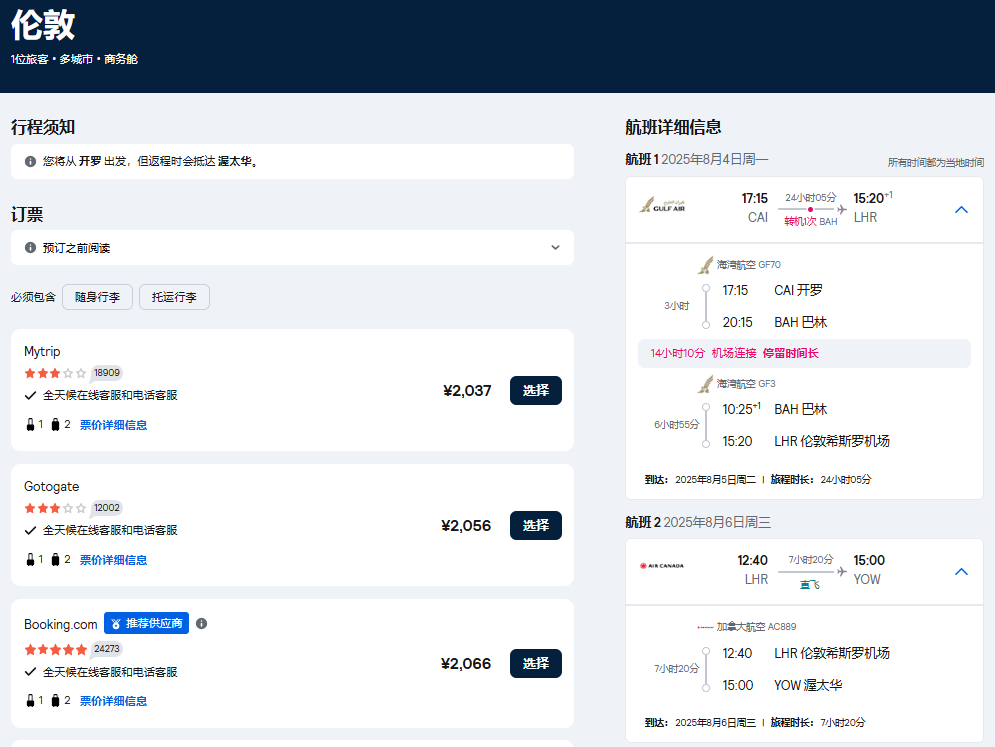Viewport: 995px width, 747px height.
Task: Click the checkmark icon in Booking.com card
Action: 30,672
